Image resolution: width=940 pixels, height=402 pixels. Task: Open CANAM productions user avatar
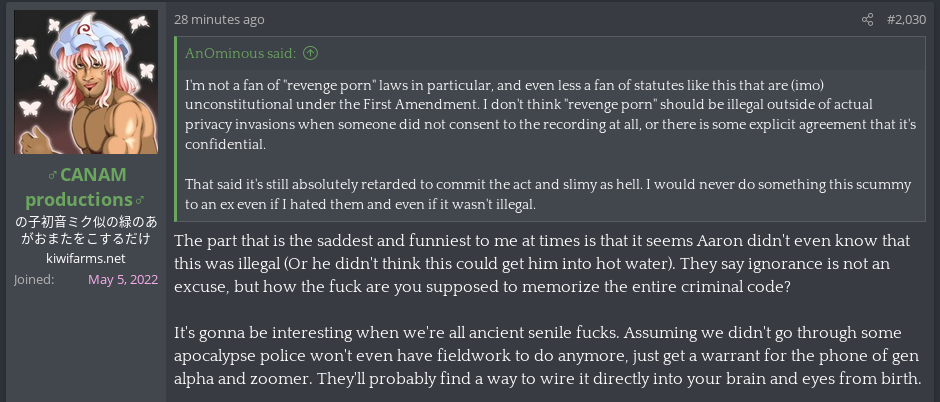click(x=86, y=83)
